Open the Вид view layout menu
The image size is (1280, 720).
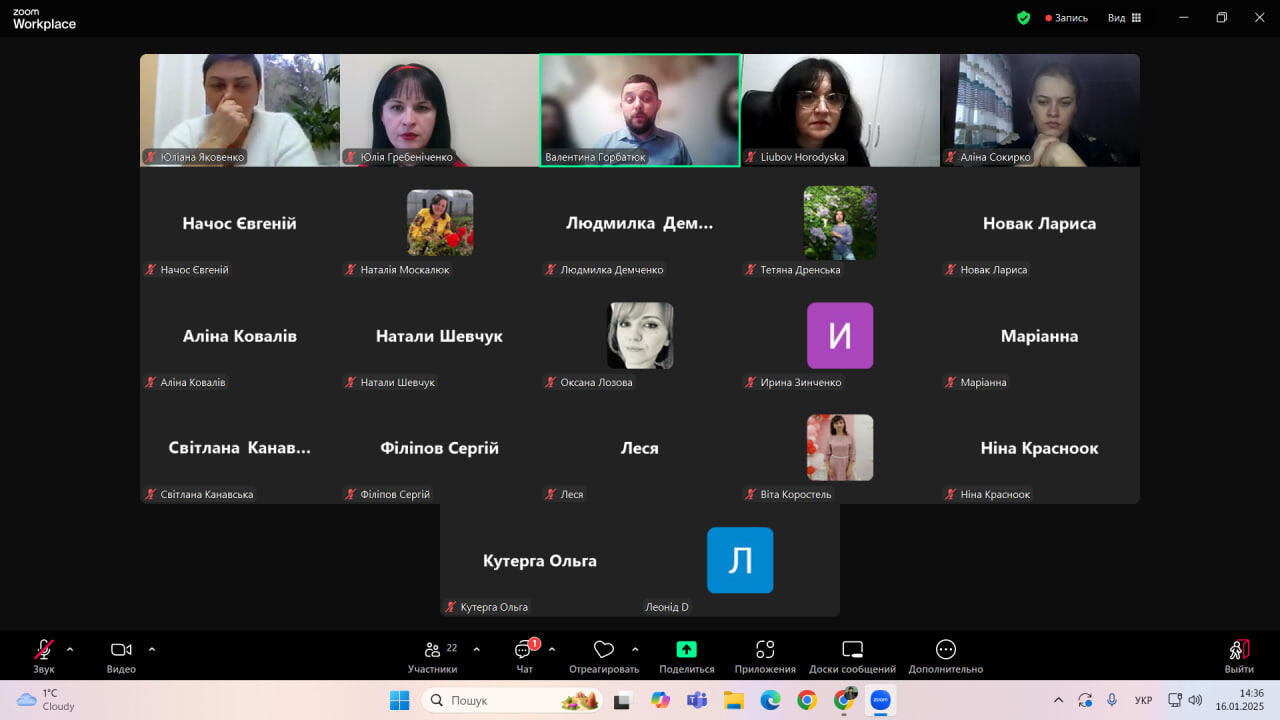[1124, 18]
